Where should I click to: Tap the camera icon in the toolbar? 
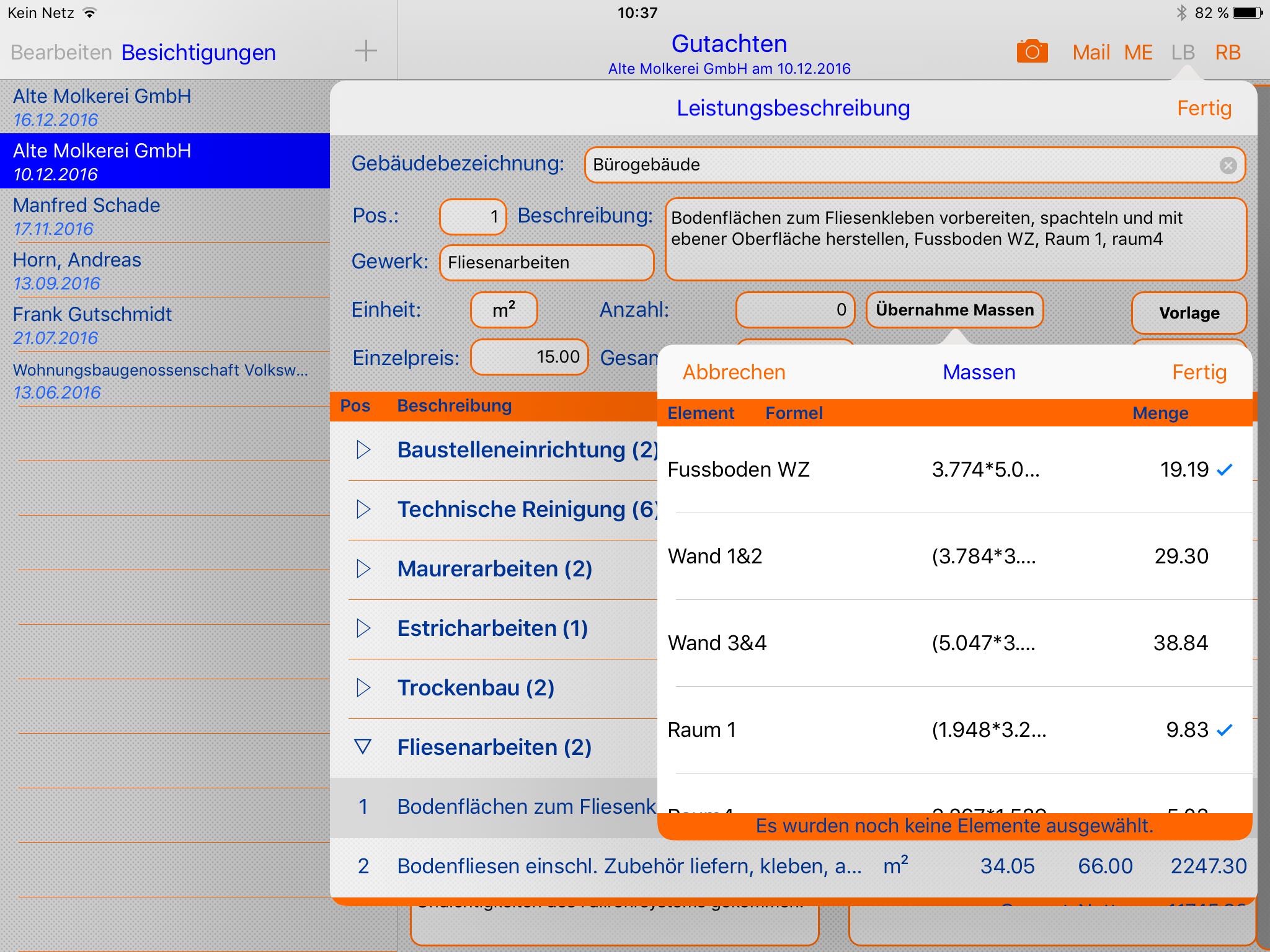[x=1032, y=51]
